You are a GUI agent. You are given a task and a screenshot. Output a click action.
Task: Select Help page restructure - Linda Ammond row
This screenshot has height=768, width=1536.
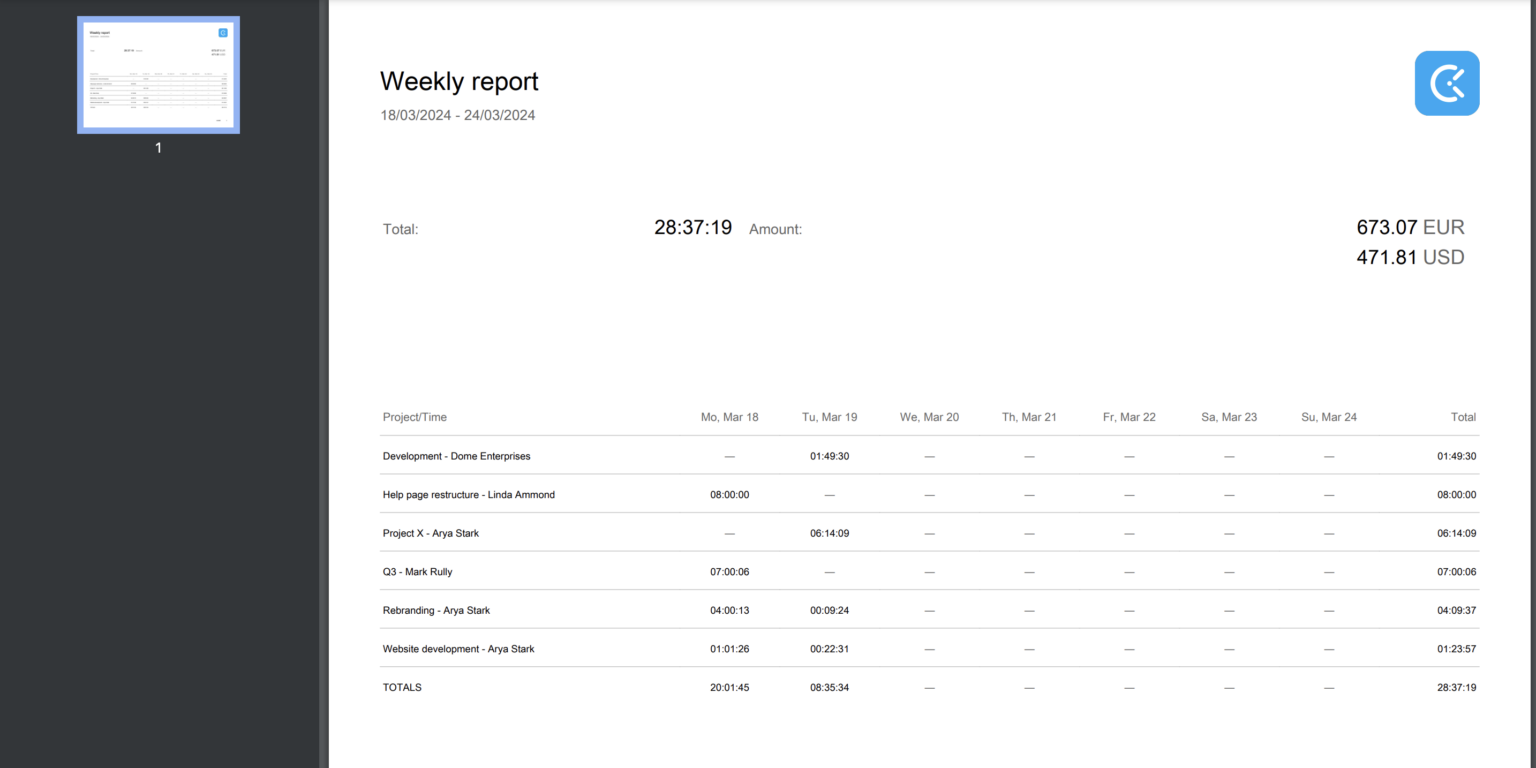coord(468,495)
